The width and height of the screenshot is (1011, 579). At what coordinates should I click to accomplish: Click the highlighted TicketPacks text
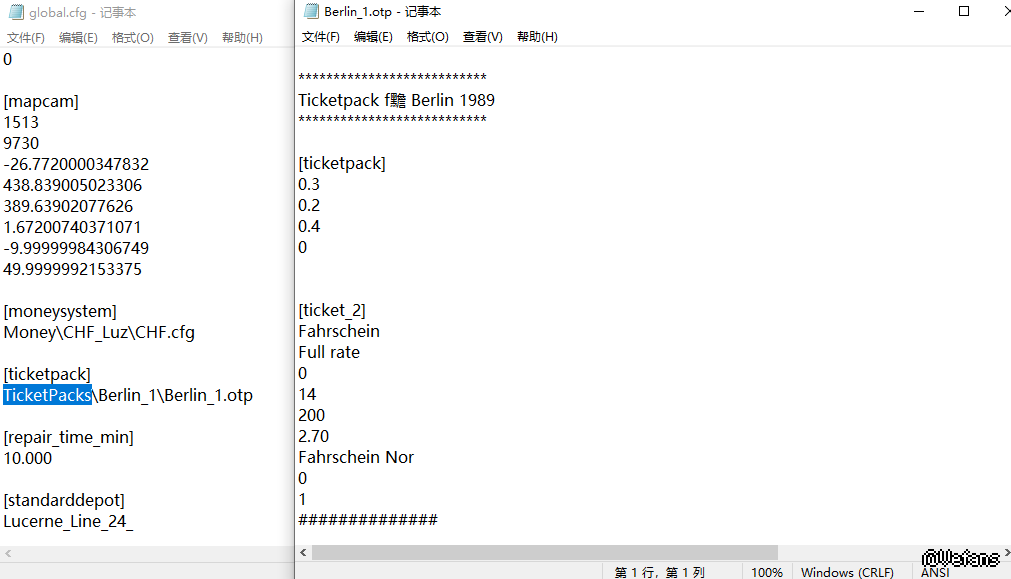click(47, 395)
